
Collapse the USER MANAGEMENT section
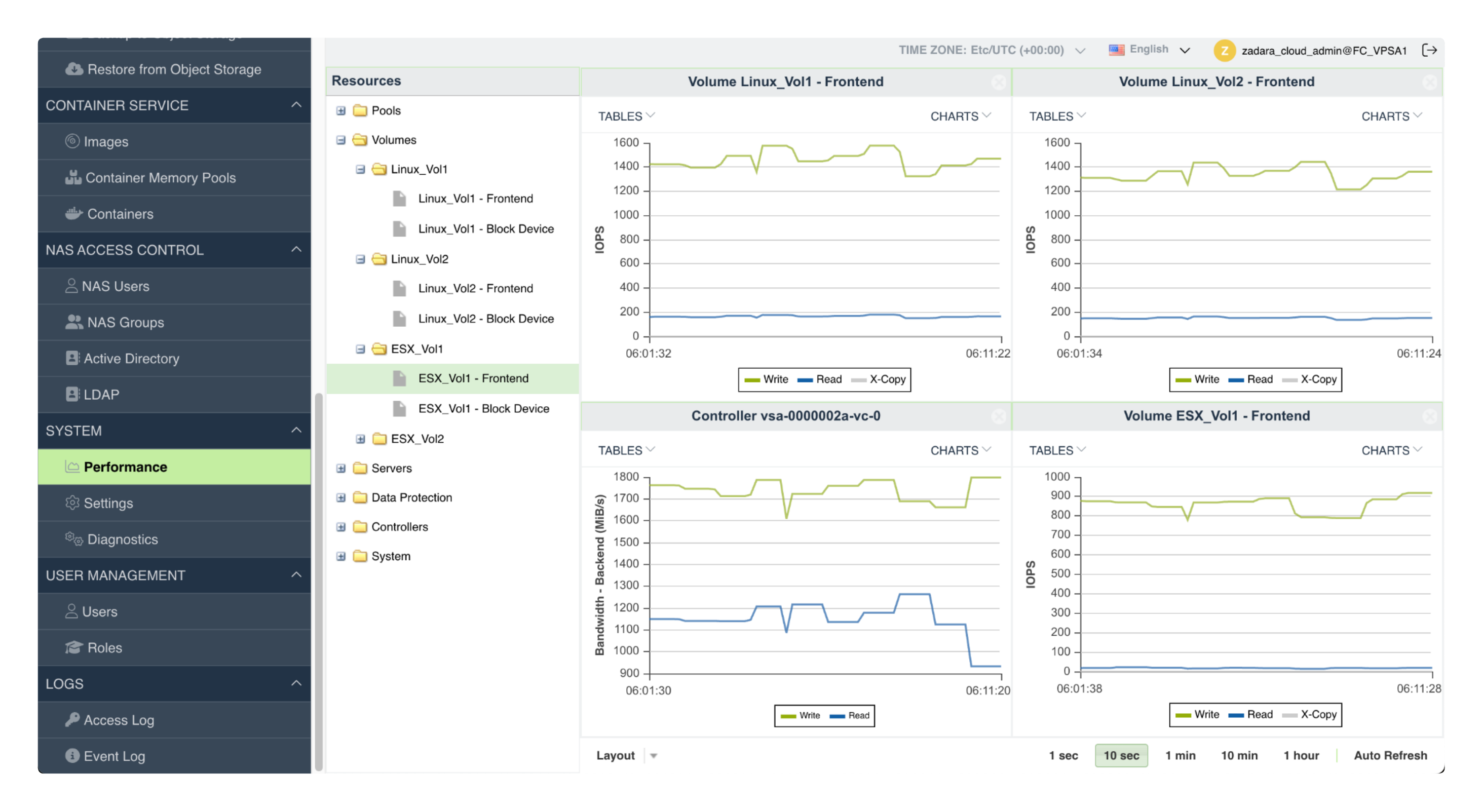point(296,575)
